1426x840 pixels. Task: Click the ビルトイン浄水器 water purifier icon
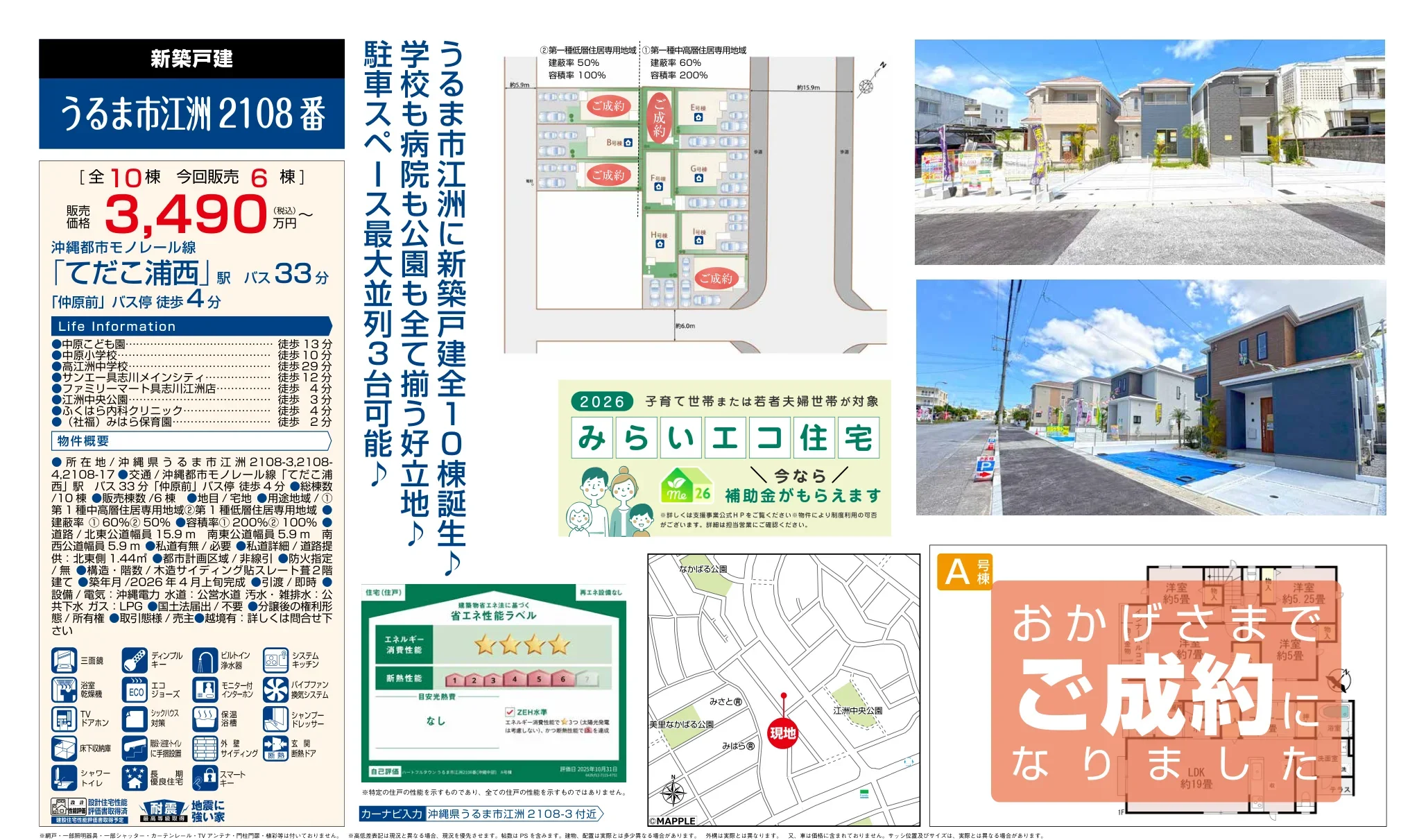(205, 660)
